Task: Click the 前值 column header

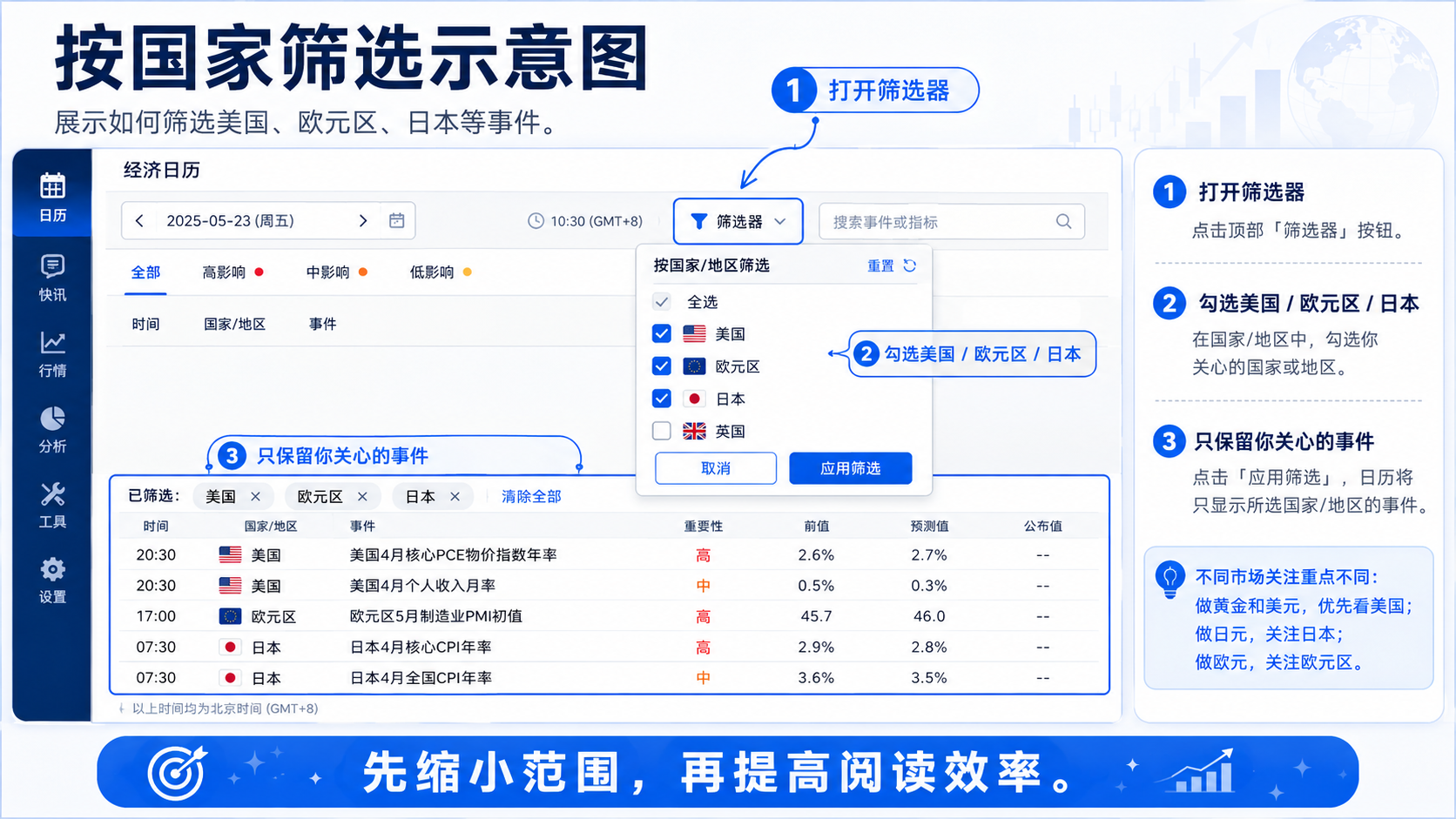Action: [x=816, y=526]
